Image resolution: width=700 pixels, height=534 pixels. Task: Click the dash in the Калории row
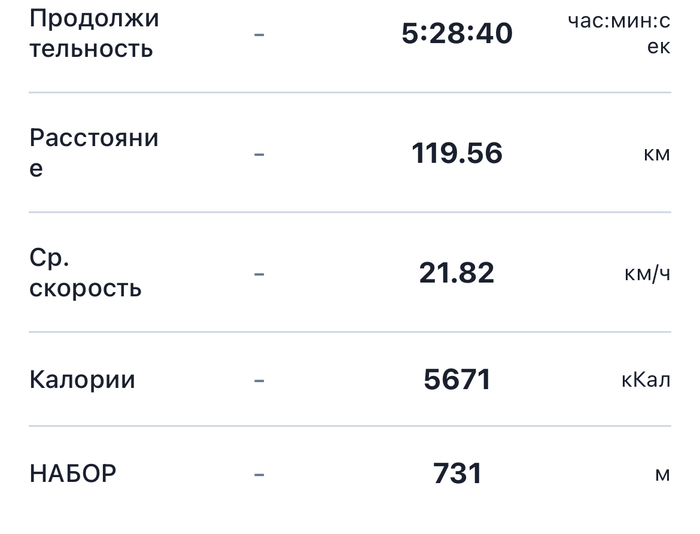(259, 380)
